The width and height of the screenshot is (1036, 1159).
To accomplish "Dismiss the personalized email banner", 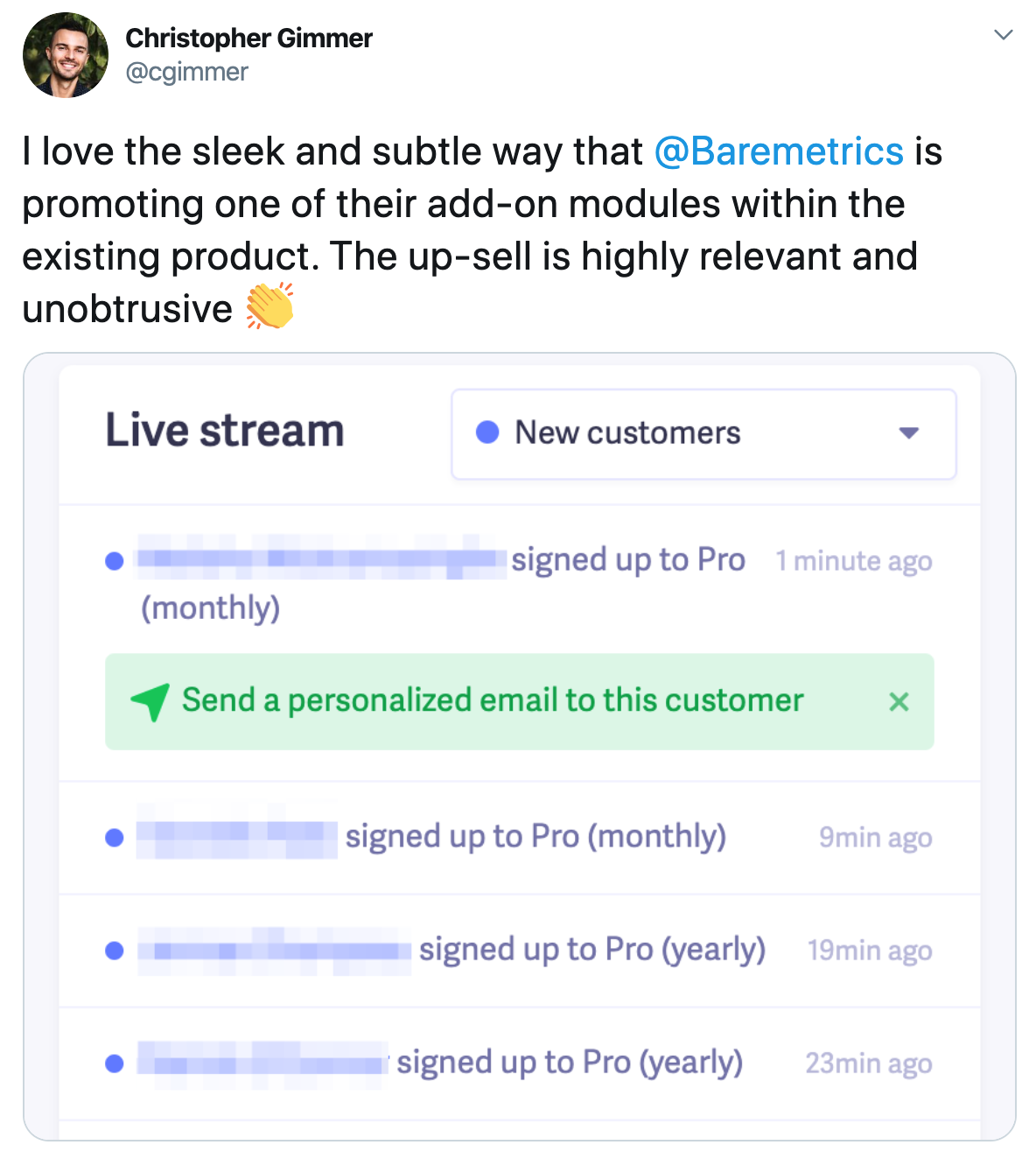I will [899, 702].
